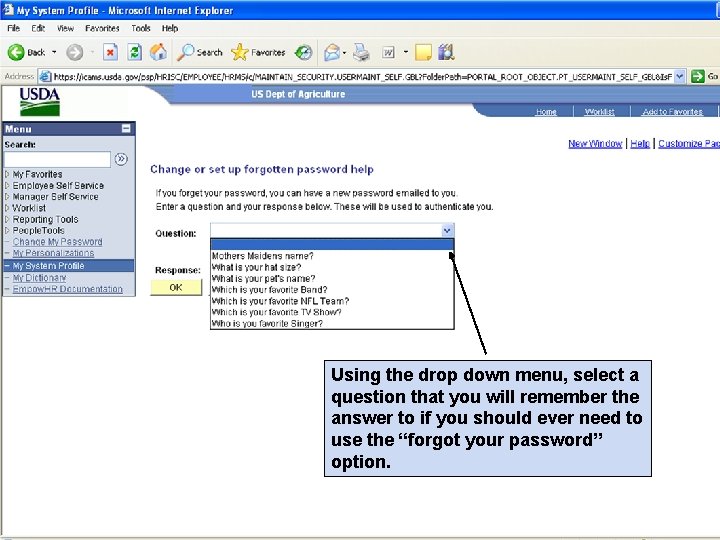Viewport: 720px width, 540px height.
Task: Collapse the Menu panel with minus icon
Action: click(126, 129)
